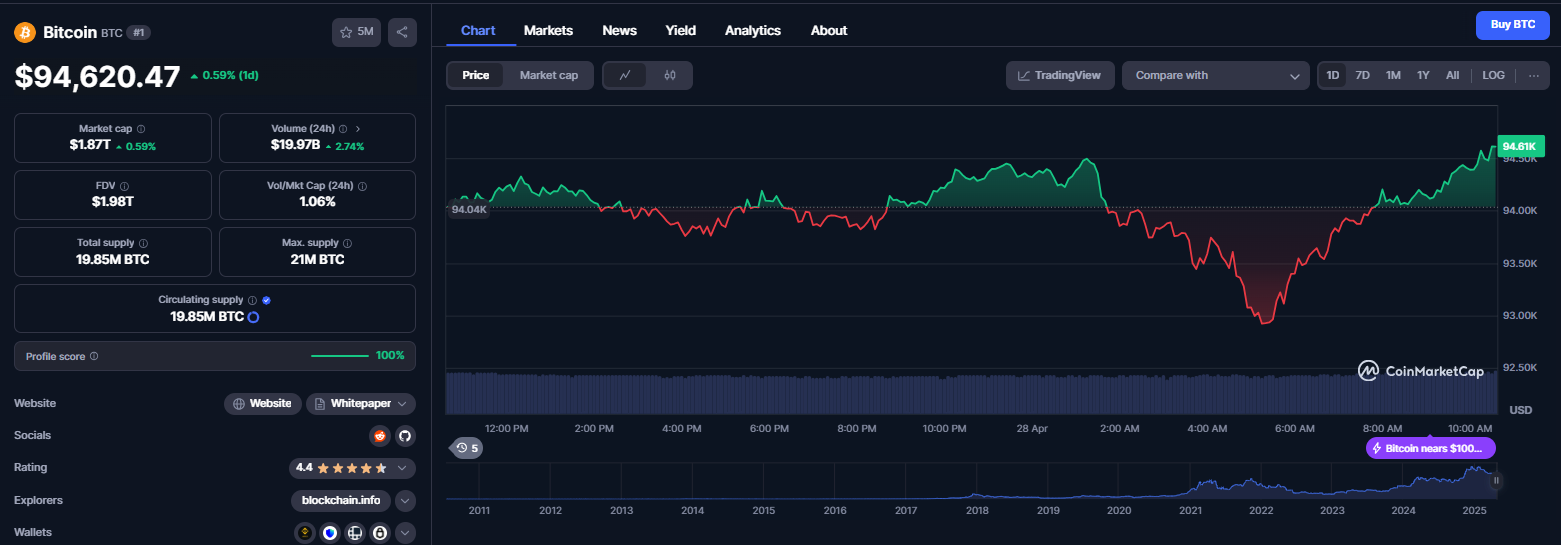Open the Reddit social link
The width and height of the screenshot is (1561, 545).
click(379, 435)
